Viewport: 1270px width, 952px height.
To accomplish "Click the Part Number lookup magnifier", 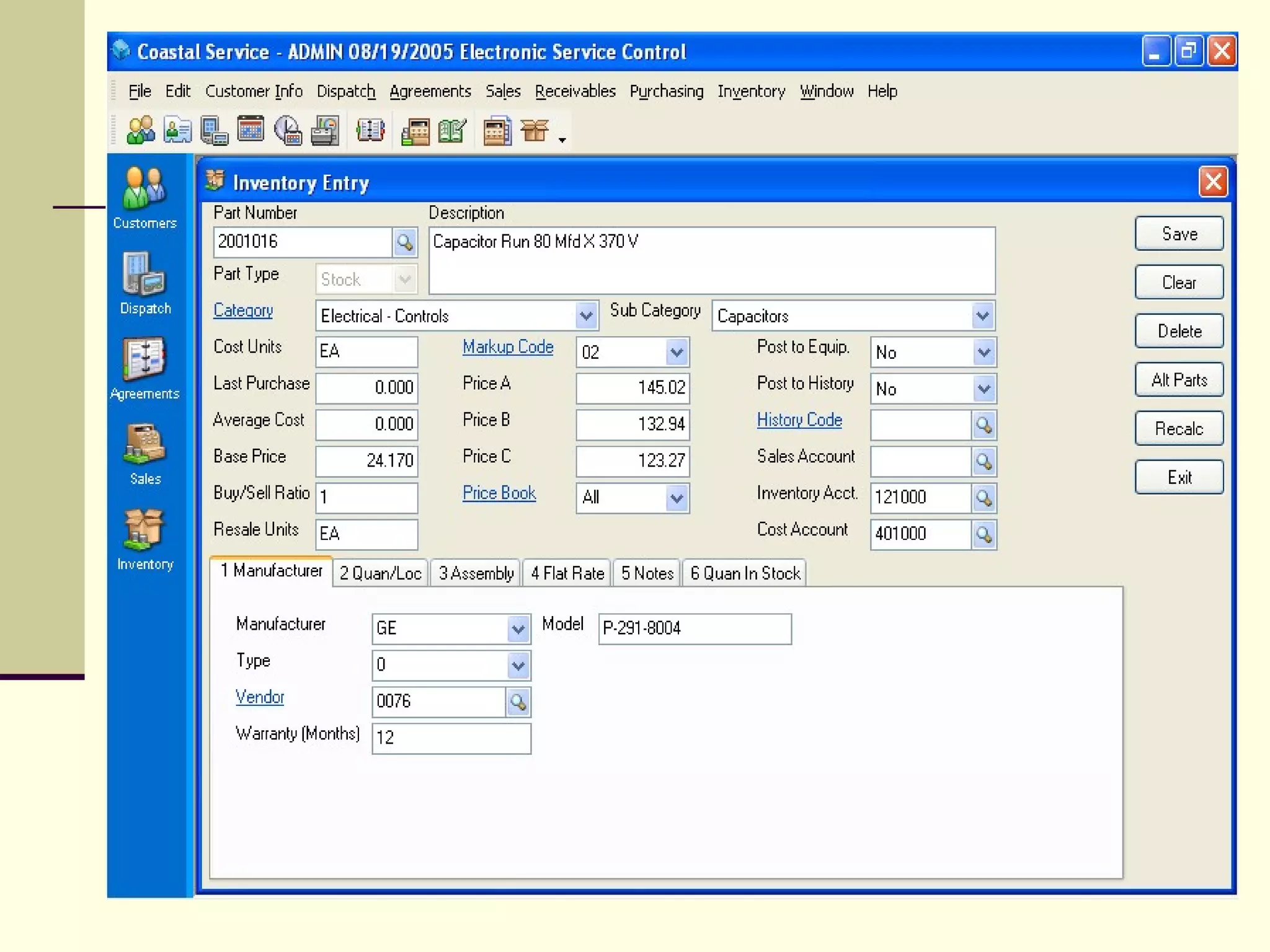I will (404, 242).
